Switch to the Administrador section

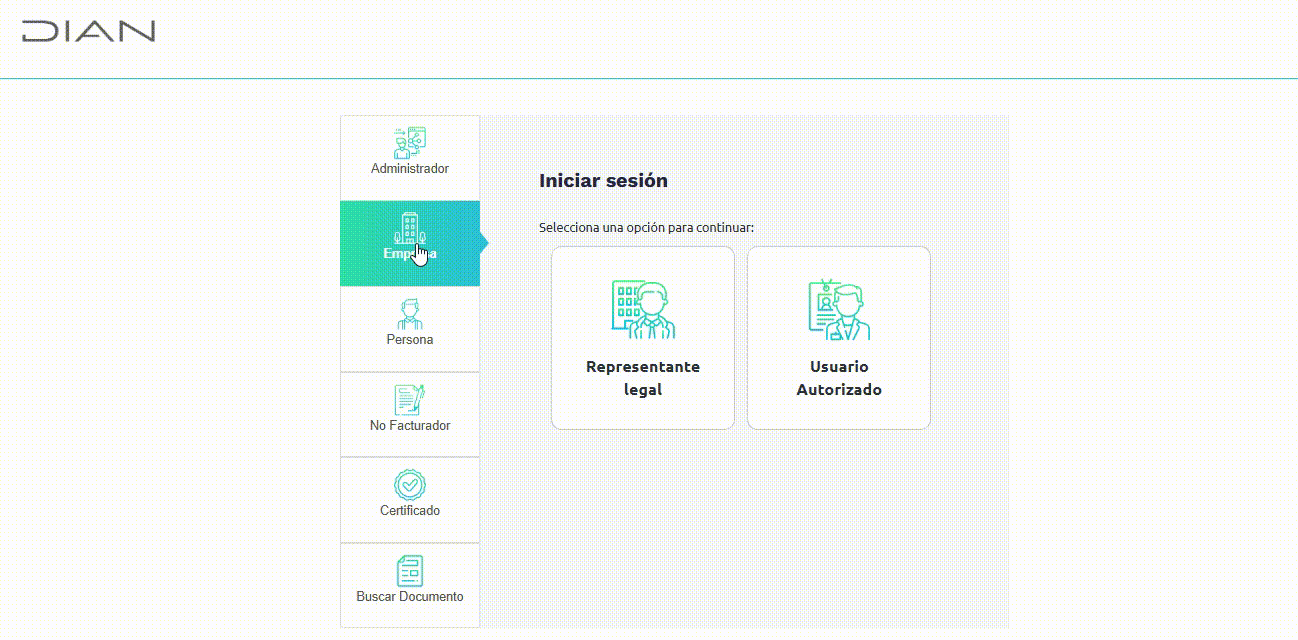pyautogui.click(x=409, y=157)
